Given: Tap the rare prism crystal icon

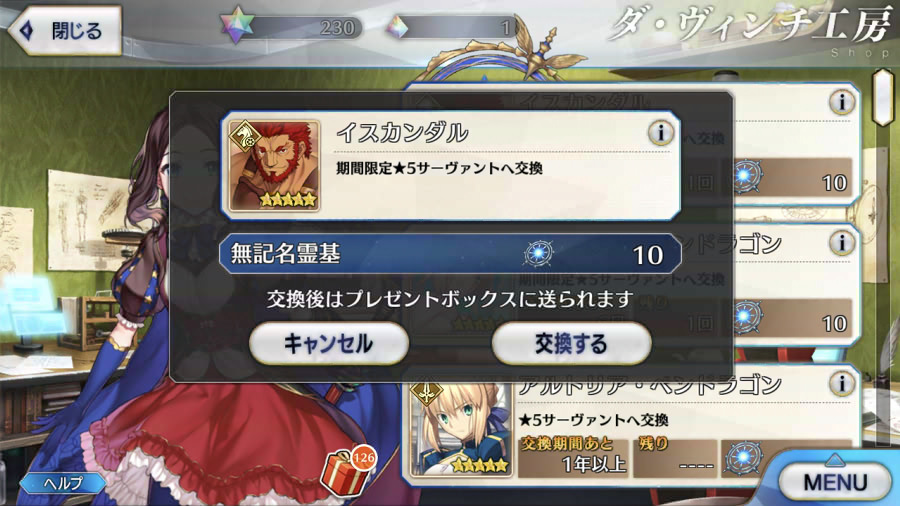Looking at the screenshot, I should tap(397, 27).
